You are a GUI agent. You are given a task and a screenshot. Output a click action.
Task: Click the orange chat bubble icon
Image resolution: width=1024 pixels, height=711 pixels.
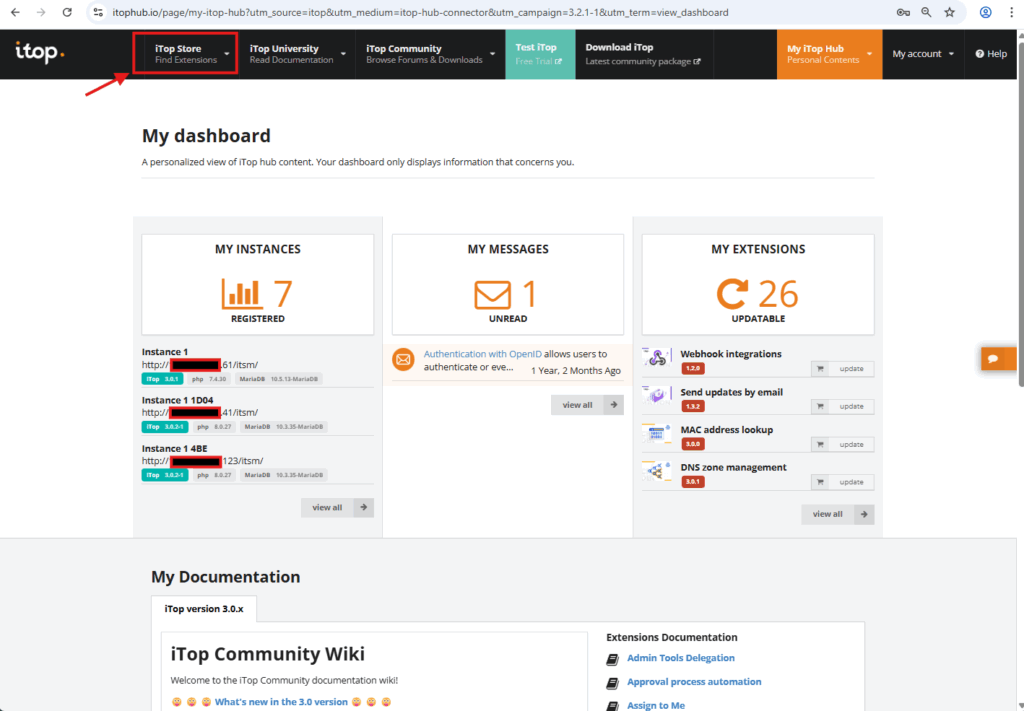coord(994,358)
